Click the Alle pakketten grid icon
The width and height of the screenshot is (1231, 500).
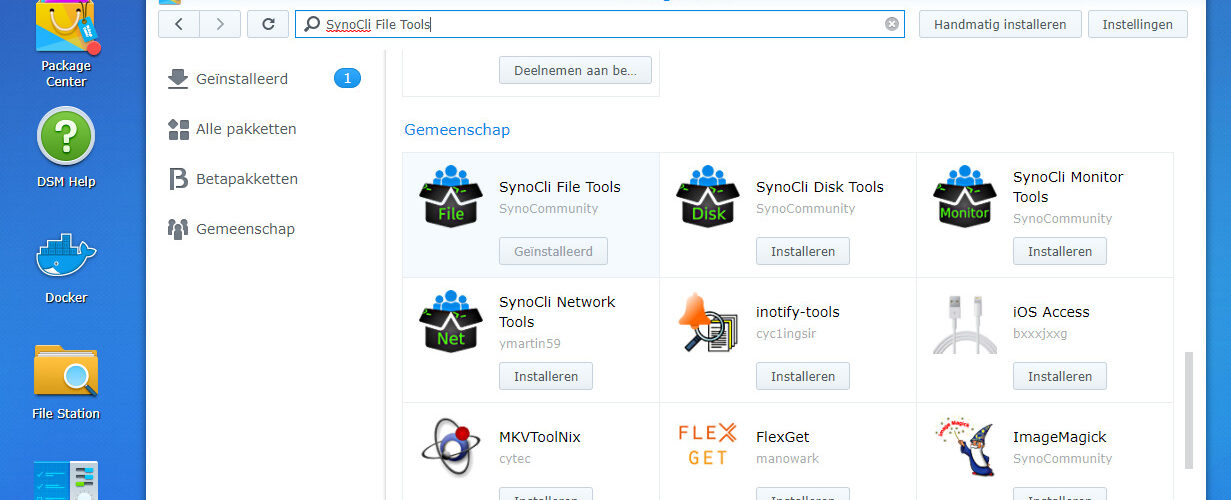coord(178,129)
